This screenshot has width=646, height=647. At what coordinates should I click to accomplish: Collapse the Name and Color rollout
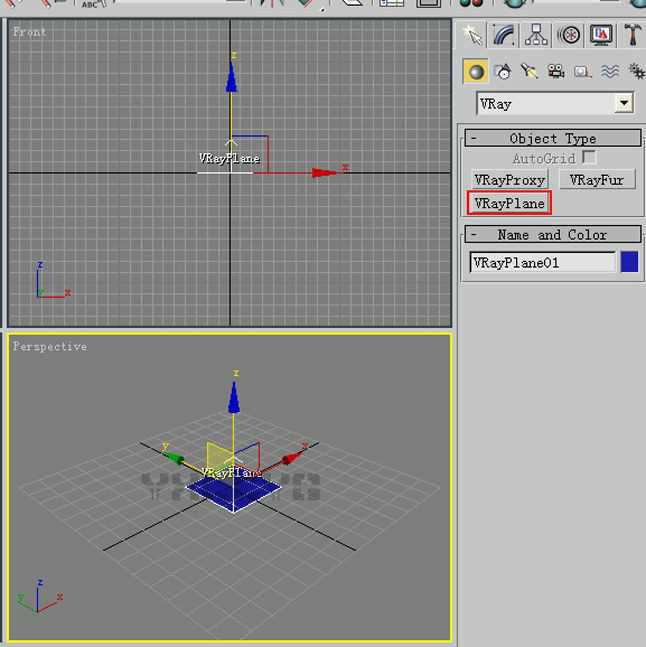553,234
